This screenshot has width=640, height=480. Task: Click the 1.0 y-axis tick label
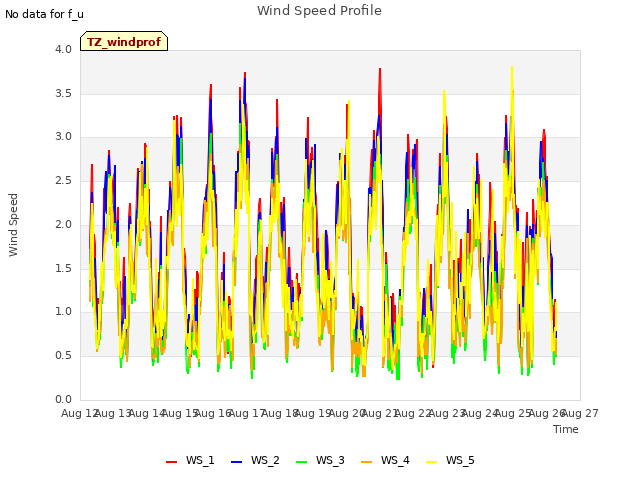point(63,312)
